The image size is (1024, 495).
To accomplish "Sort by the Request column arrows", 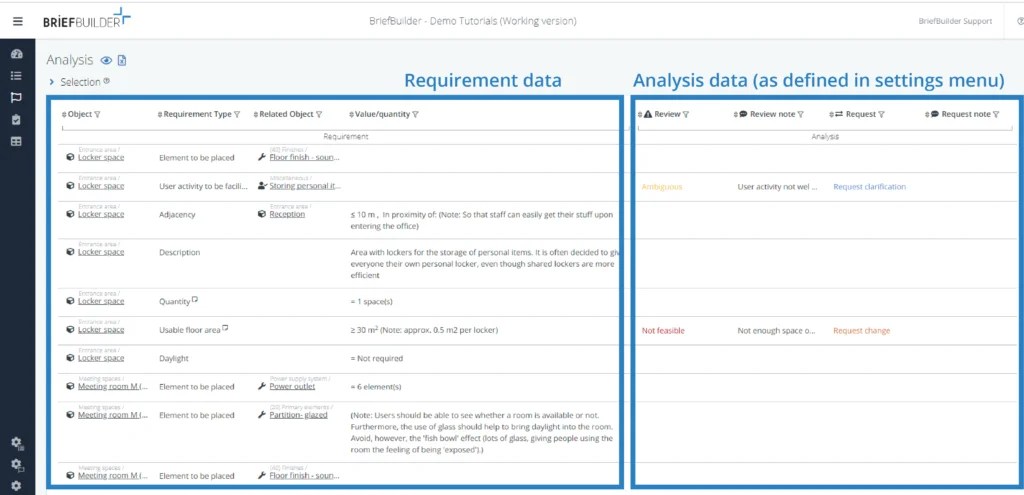I will pyautogui.click(x=831, y=114).
